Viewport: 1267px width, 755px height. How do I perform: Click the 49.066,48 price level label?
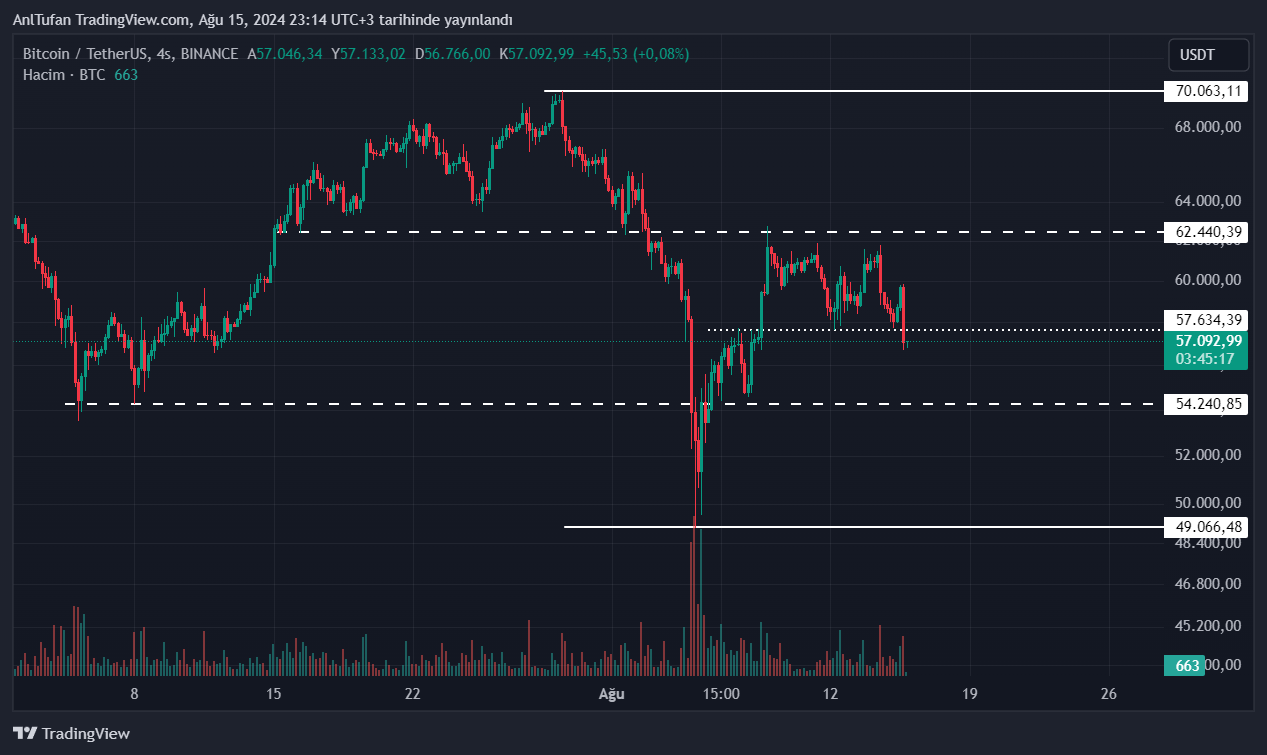1208,527
